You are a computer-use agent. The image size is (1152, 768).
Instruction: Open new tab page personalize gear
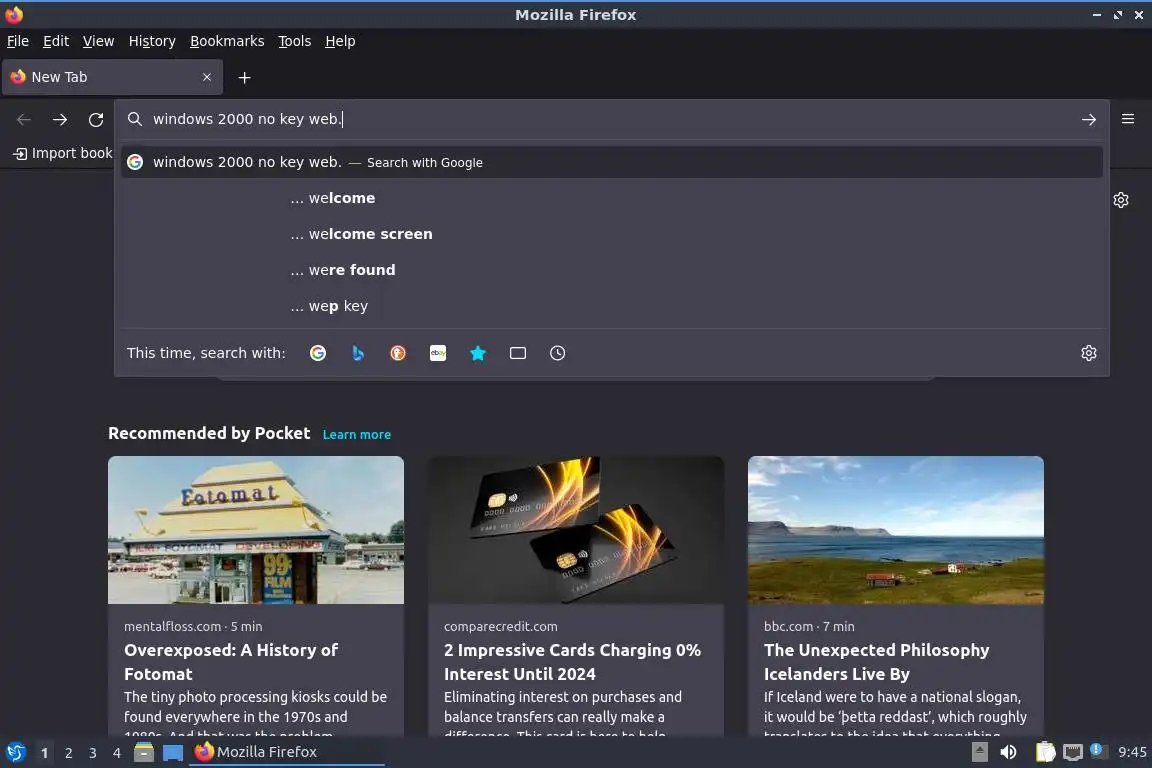[x=1120, y=200]
